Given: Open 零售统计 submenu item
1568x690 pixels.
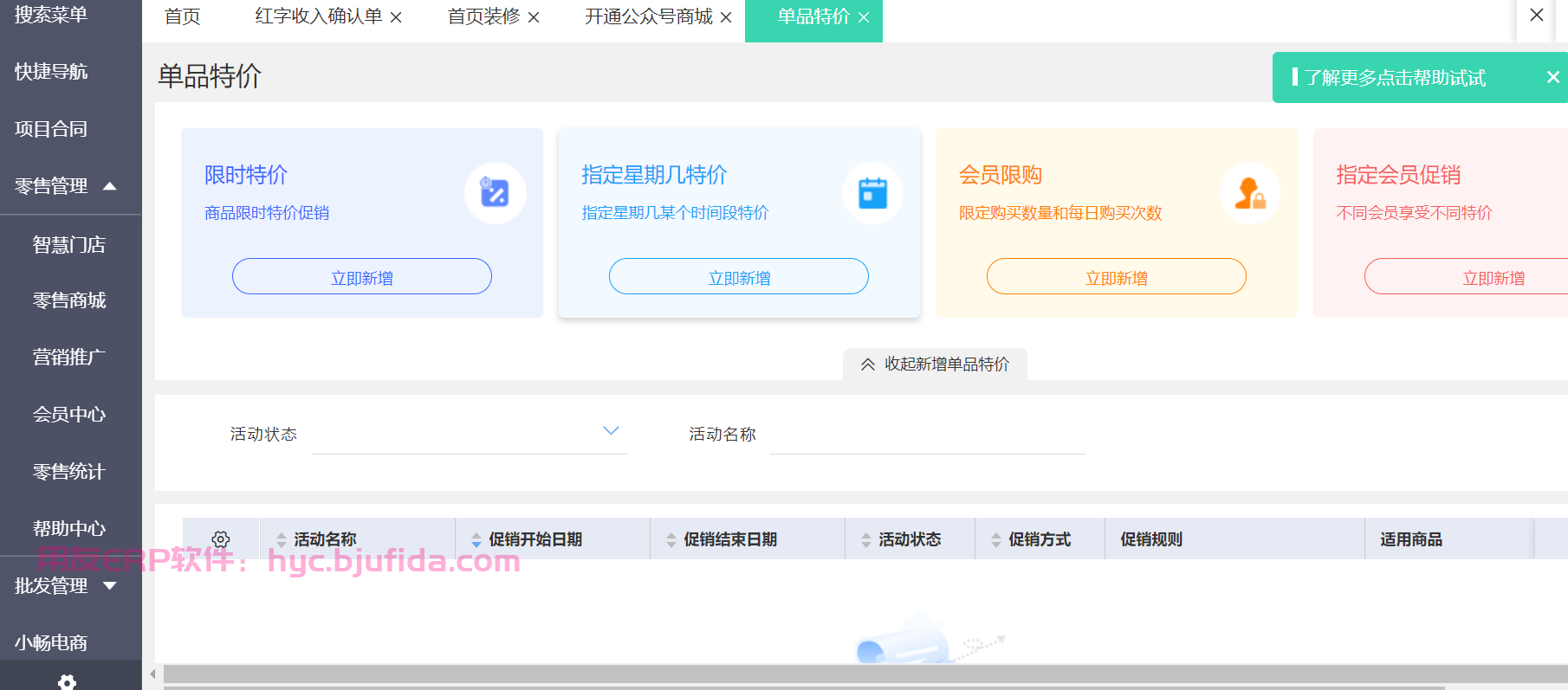Looking at the screenshot, I should (69, 471).
